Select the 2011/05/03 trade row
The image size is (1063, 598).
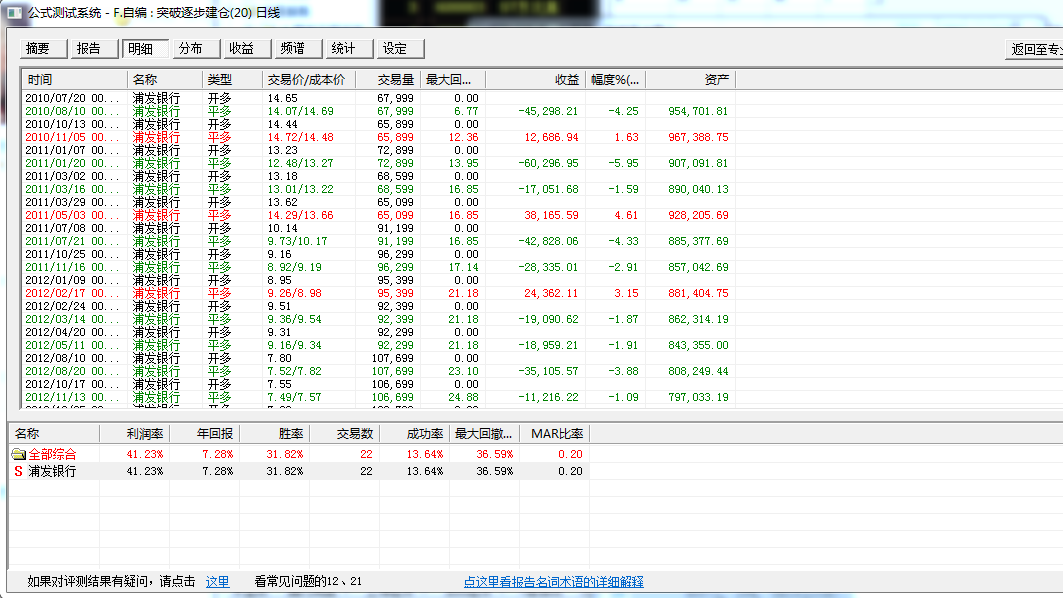coord(378,215)
